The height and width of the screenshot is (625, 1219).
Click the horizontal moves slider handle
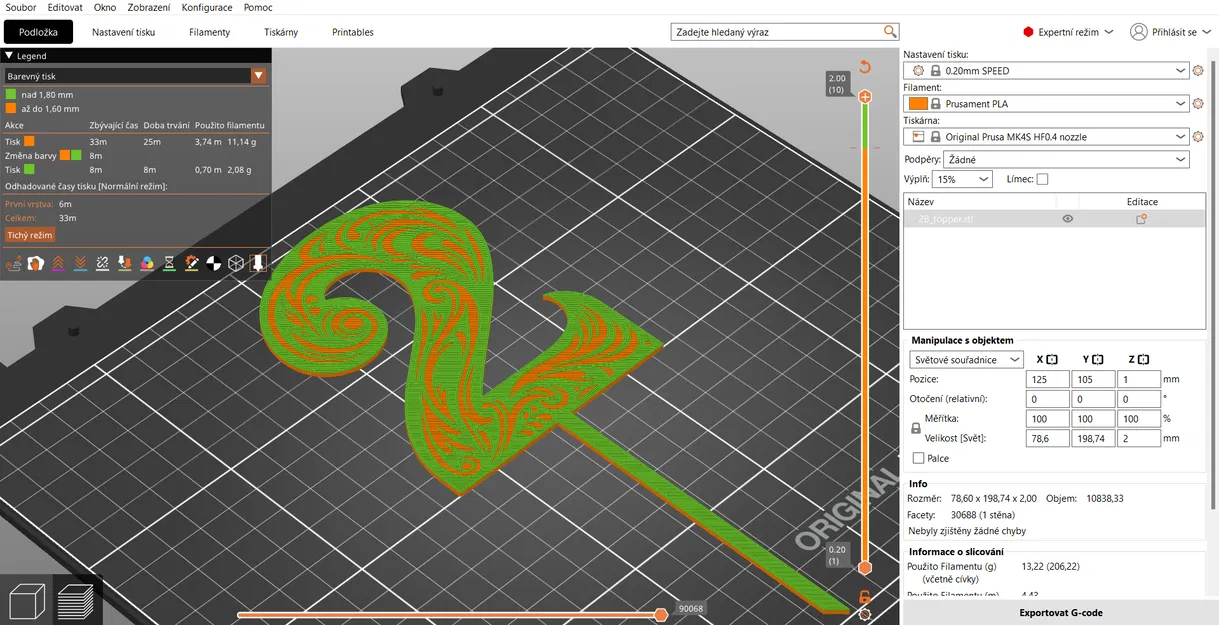click(660, 614)
